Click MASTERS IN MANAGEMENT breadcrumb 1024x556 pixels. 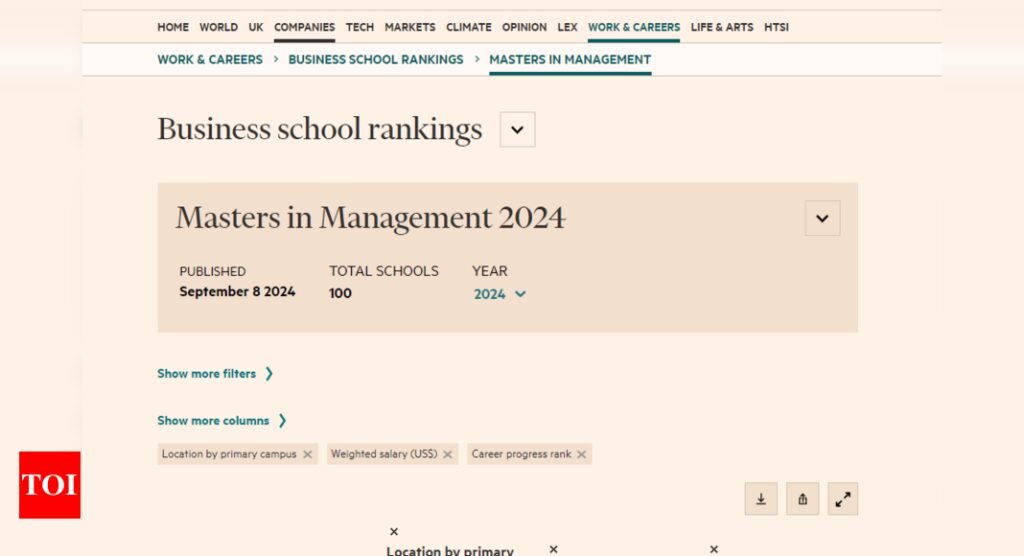[x=569, y=59]
